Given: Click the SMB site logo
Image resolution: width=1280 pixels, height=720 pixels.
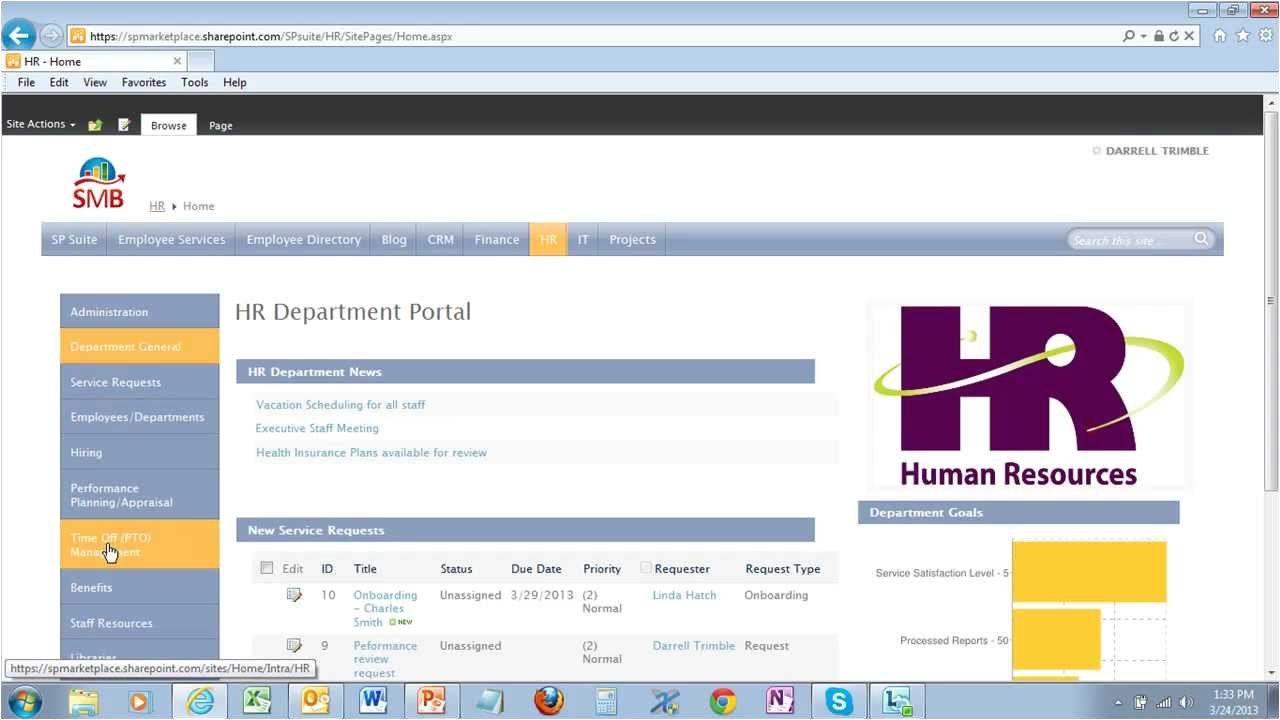Looking at the screenshot, I should (x=98, y=184).
